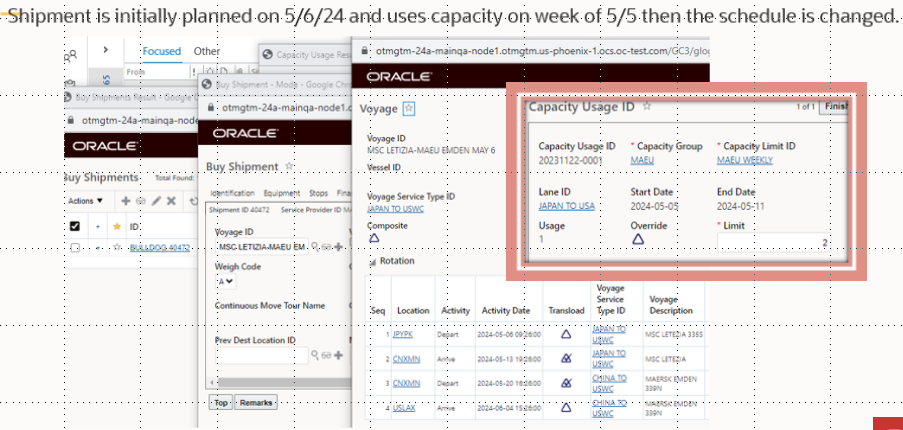Viewport: 903px width, 430px height.
Task: Click the plus icon beside Prev Dest Location ID
Action: (338, 355)
